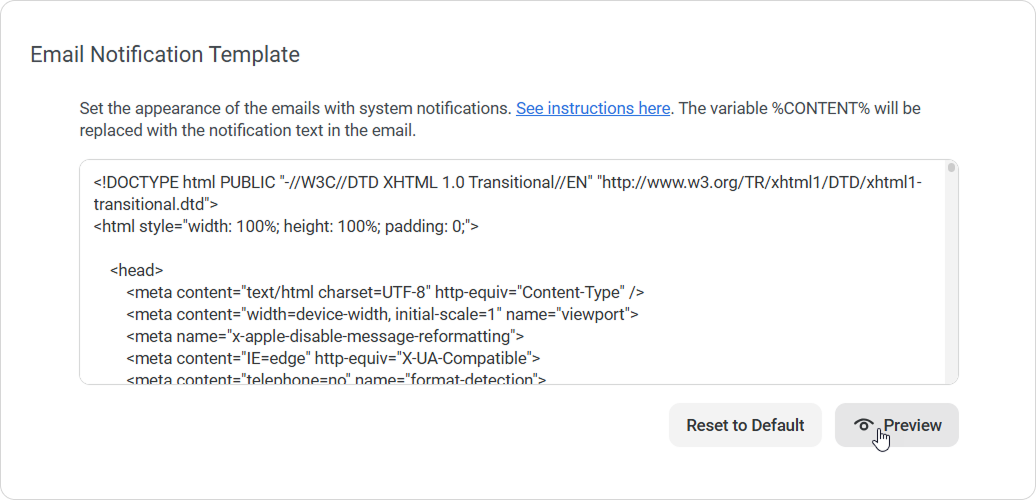Open the See instructions here link

593,108
